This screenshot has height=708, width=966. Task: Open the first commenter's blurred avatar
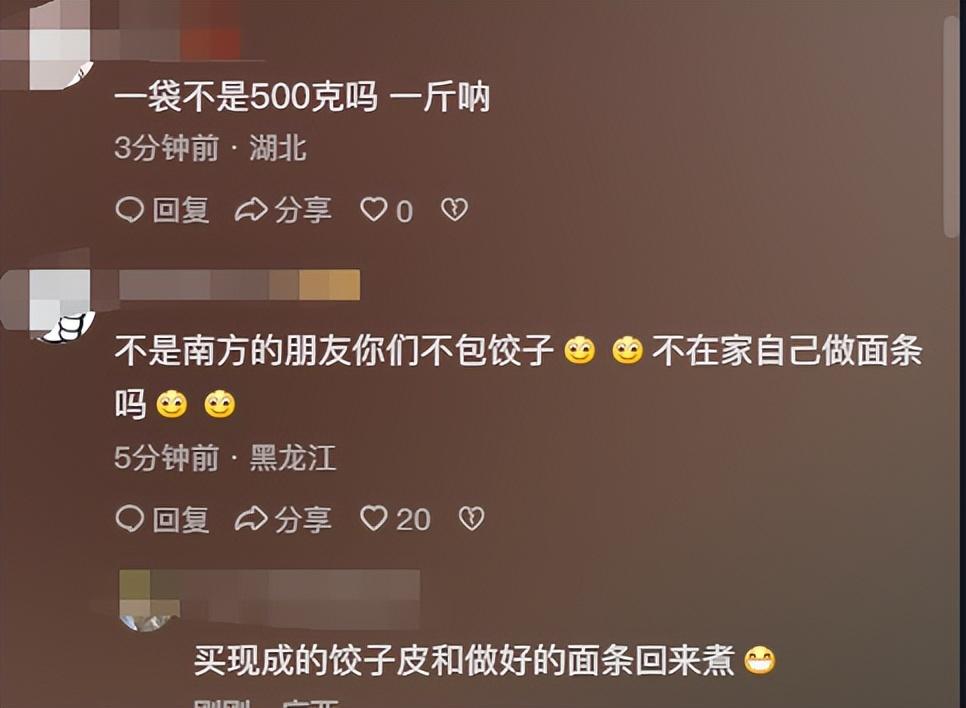coord(60,44)
